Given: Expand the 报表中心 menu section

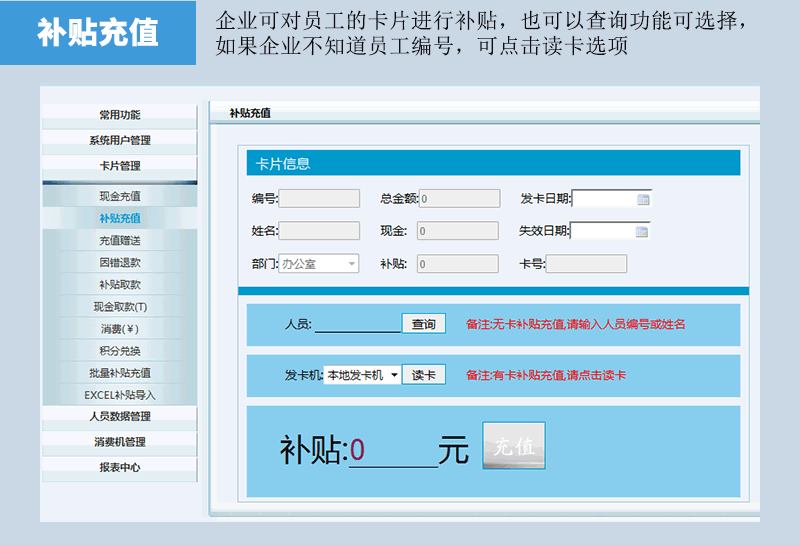Looking at the screenshot, I should 119,467.
